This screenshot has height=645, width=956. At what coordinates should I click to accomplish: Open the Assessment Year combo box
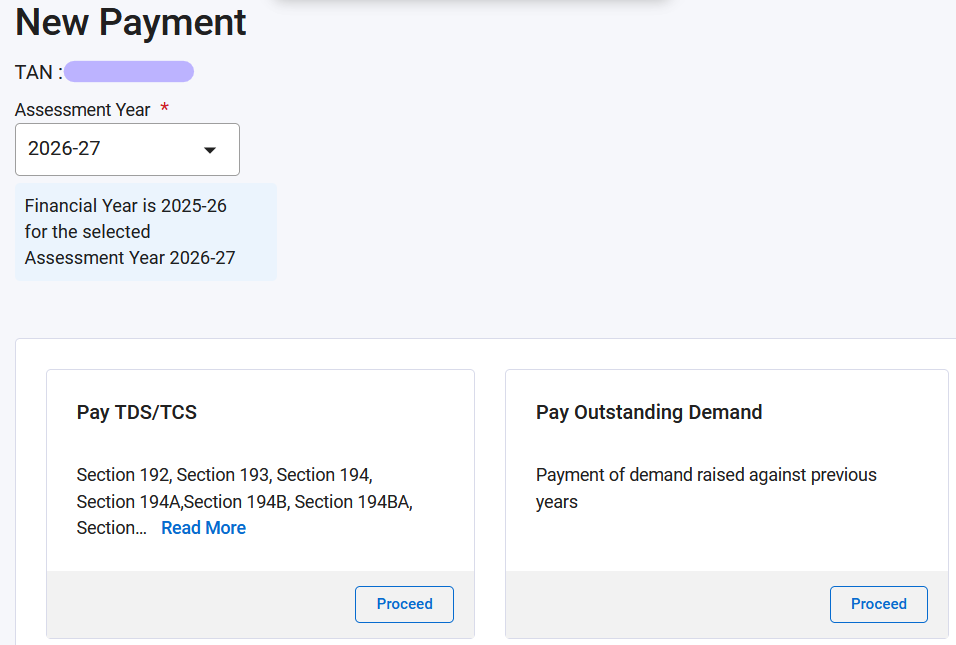tap(127, 150)
